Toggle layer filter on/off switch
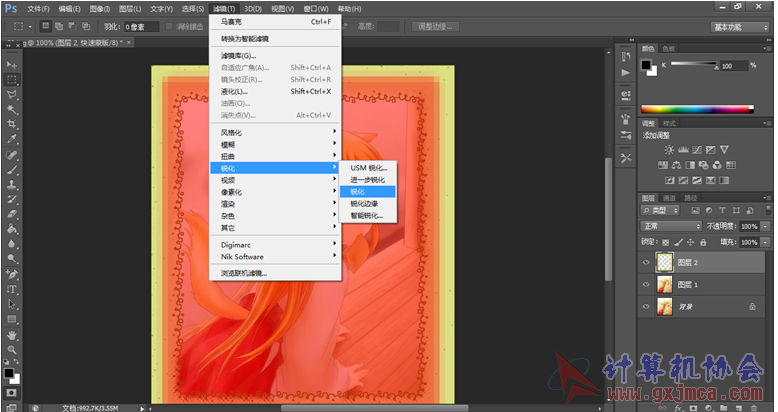The height and width of the screenshot is (412, 778). [767, 210]
